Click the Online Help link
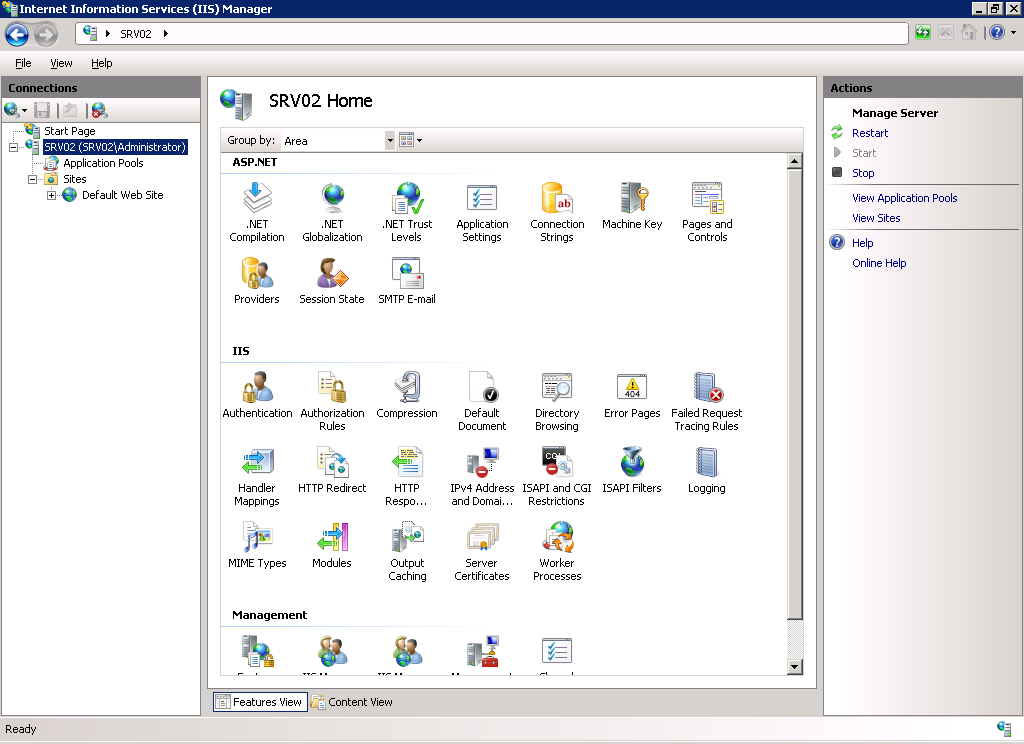Image resolution: width=1024 pixels, height=744 pixels. (x=879, y=263)
